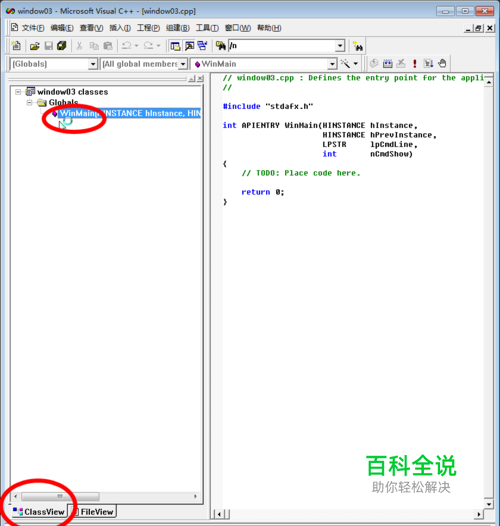Click the Save floppy disk icon
This screenshot has width=500, height=526.
(49, 46)
